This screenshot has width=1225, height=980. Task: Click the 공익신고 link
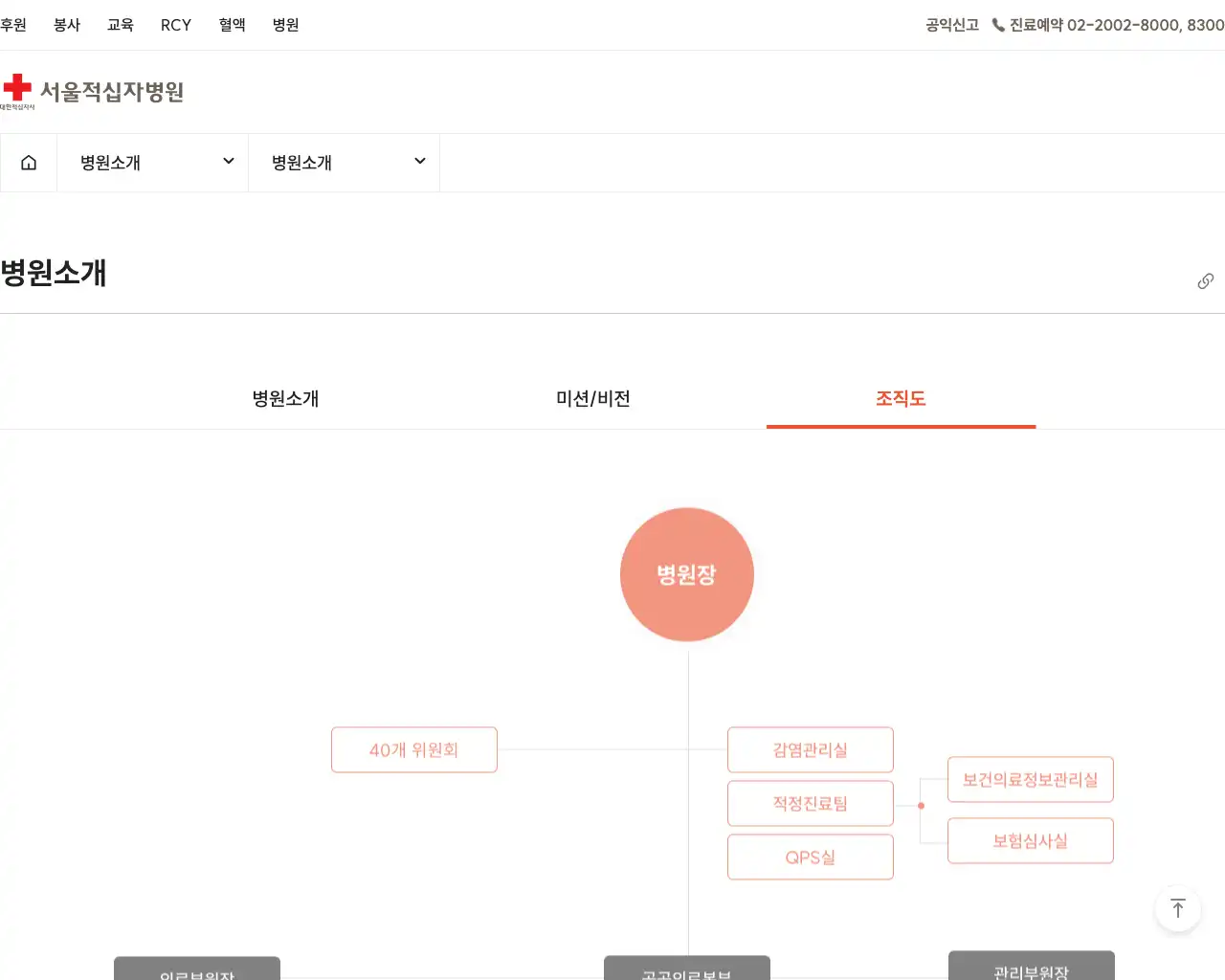click(x=951, y=26)
